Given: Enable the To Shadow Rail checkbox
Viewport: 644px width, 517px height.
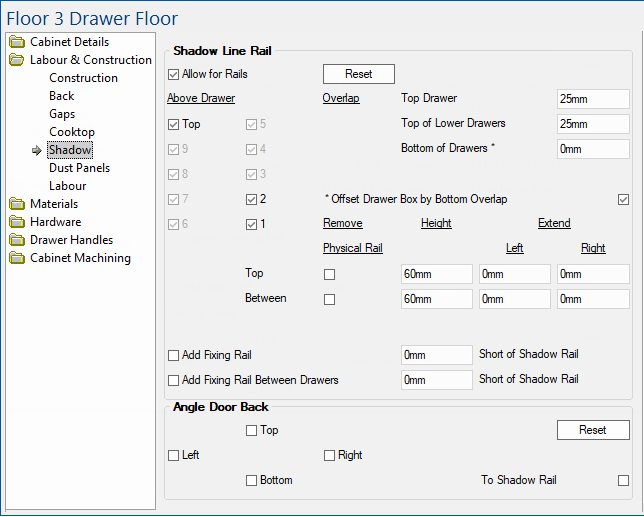Looking at the screenshot, I should [x=624, y=480].
